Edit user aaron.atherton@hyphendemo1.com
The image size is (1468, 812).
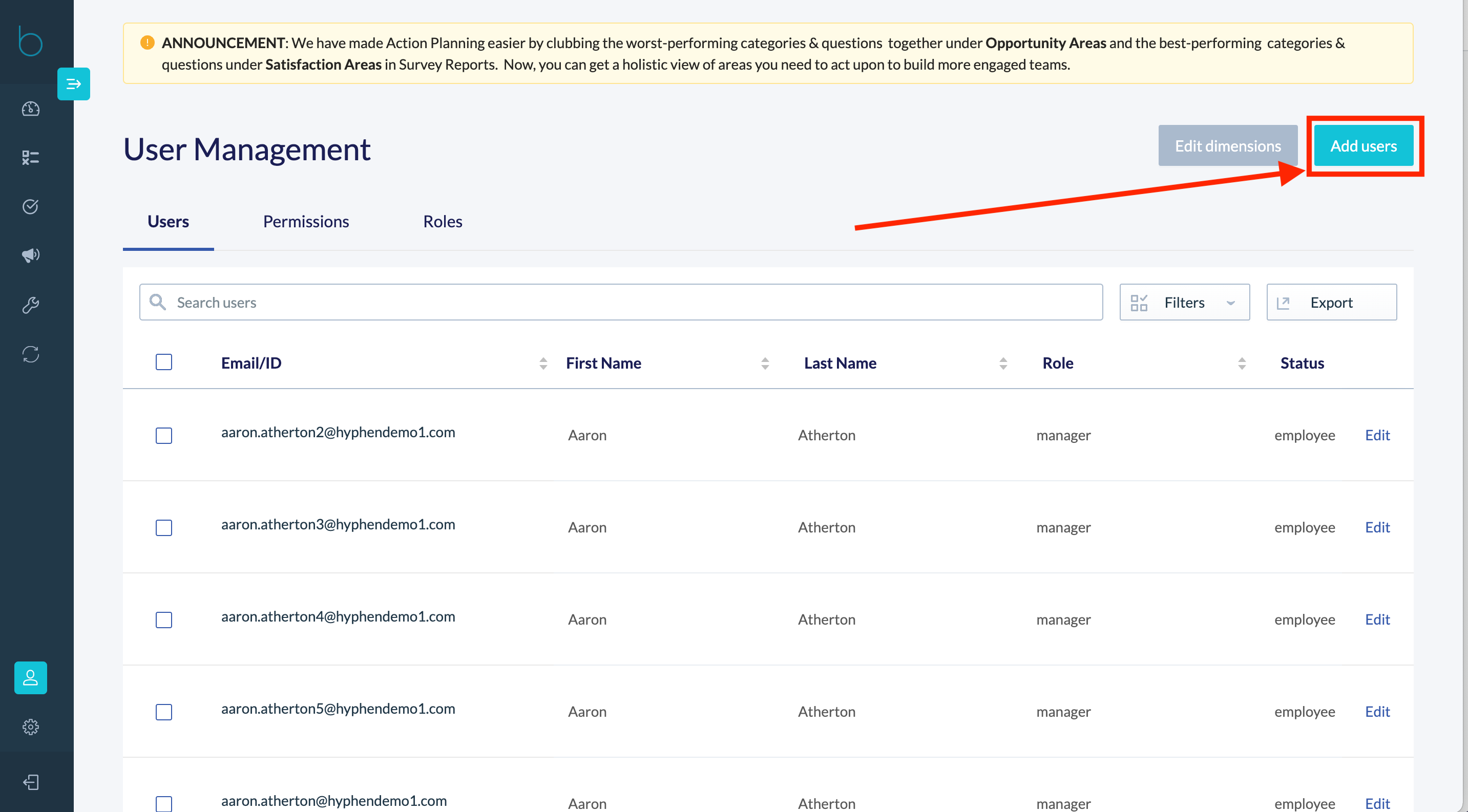[1377, 803]
